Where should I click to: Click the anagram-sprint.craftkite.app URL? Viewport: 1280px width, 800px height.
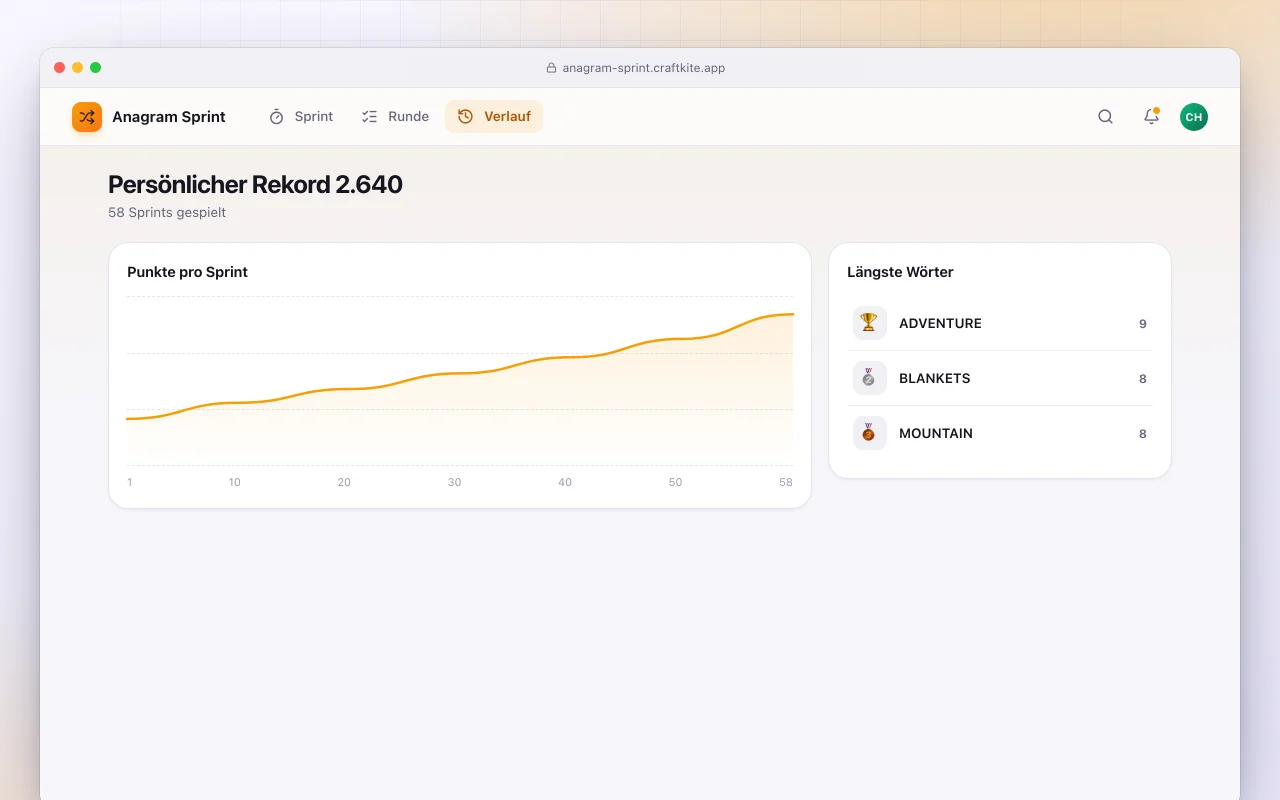coord(644,68)
